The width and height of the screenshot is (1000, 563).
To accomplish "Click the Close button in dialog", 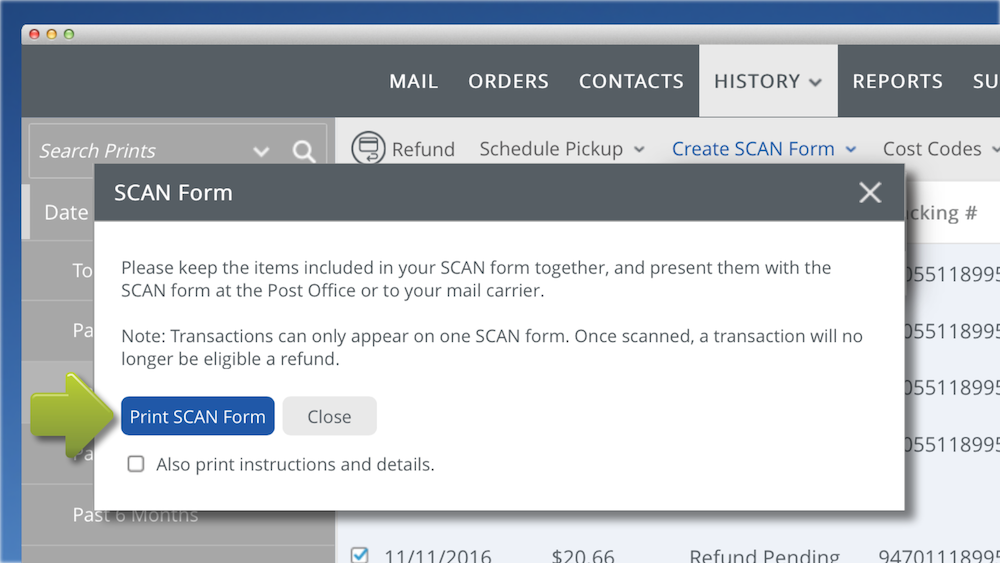I will [329, 416].
